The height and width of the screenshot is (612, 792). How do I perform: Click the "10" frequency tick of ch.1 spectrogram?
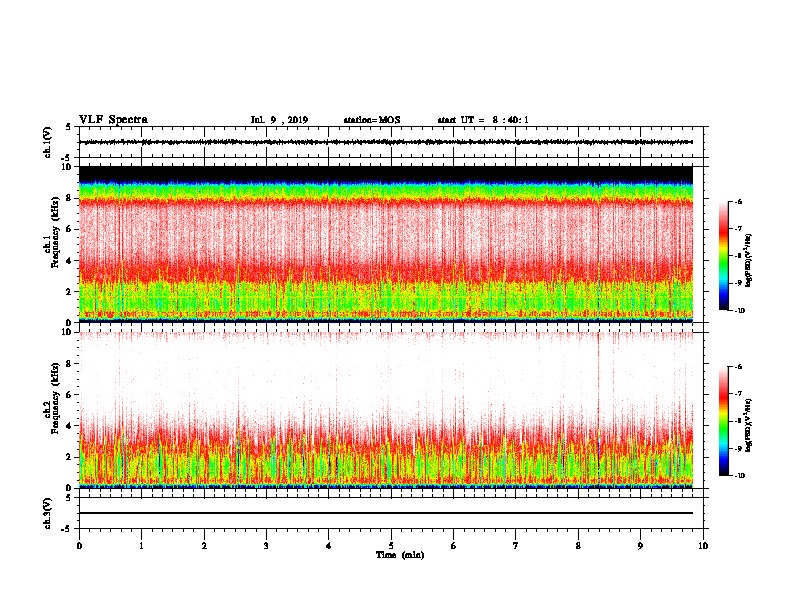coord(67,167)
